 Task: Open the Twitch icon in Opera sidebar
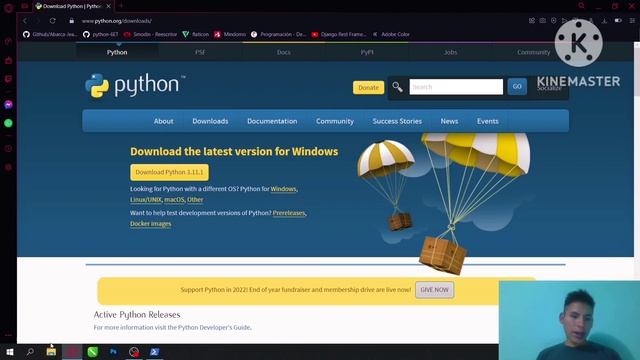tap(8, 79)
